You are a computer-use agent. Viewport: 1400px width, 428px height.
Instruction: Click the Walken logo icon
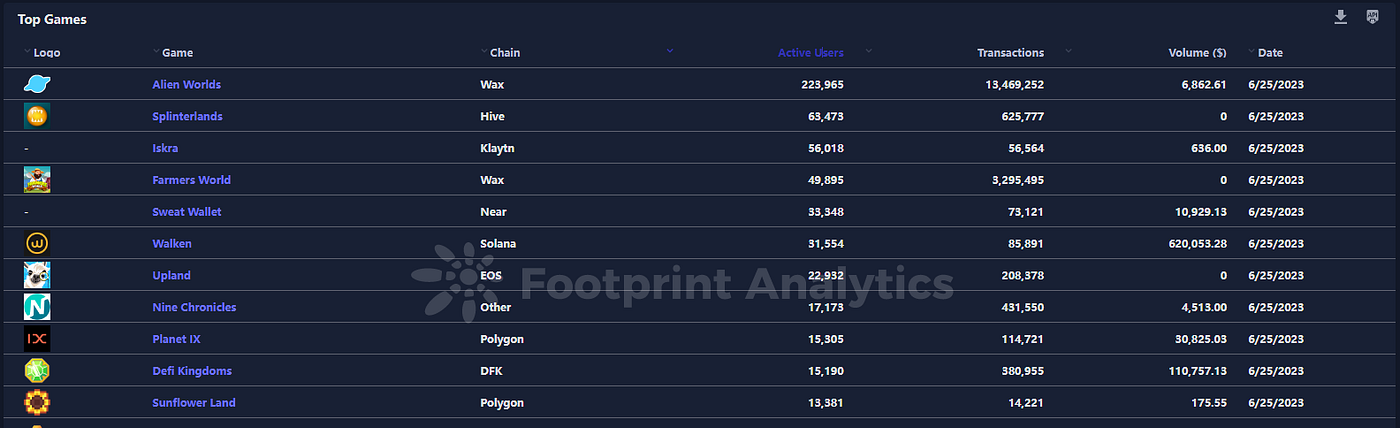pos(37,244)
